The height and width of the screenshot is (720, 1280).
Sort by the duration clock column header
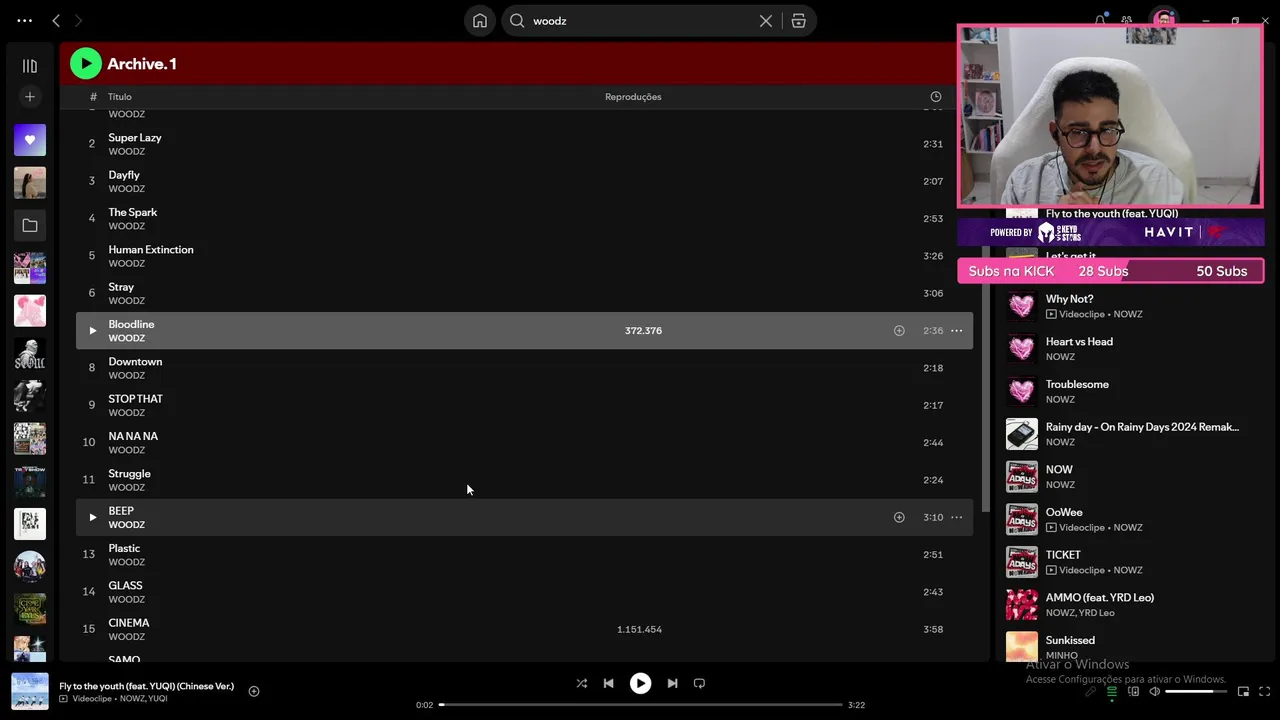pyautogui.click(x=936, y=97)
